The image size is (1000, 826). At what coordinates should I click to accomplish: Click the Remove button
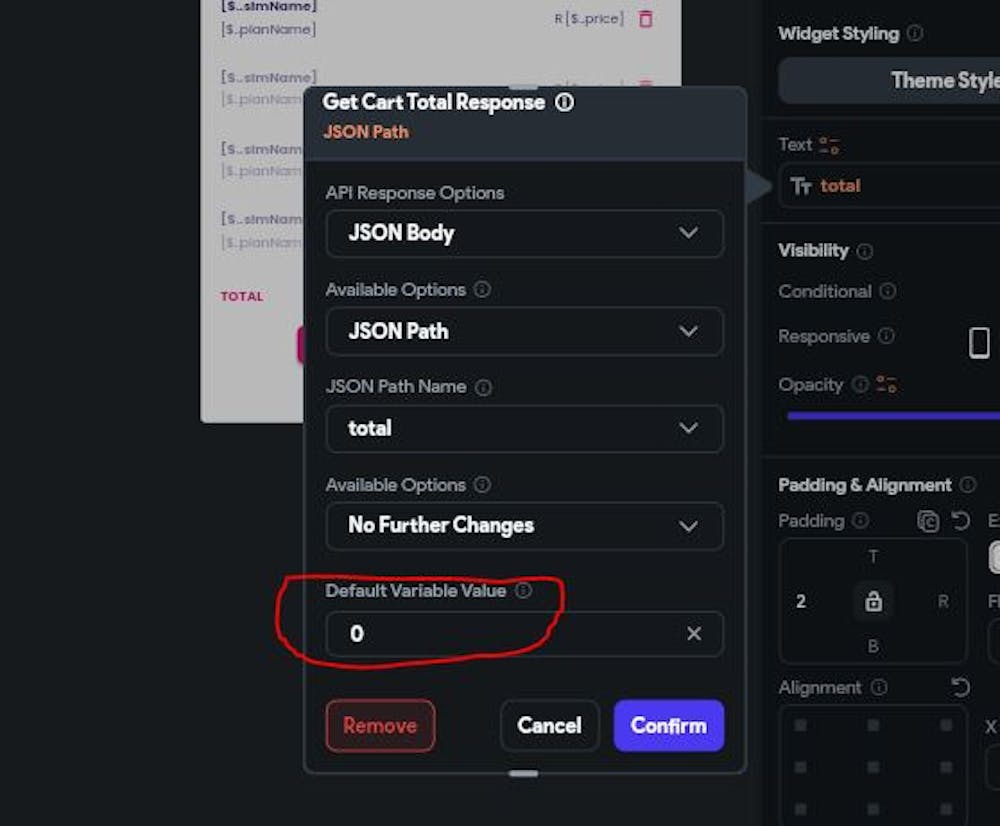(380, 725)
